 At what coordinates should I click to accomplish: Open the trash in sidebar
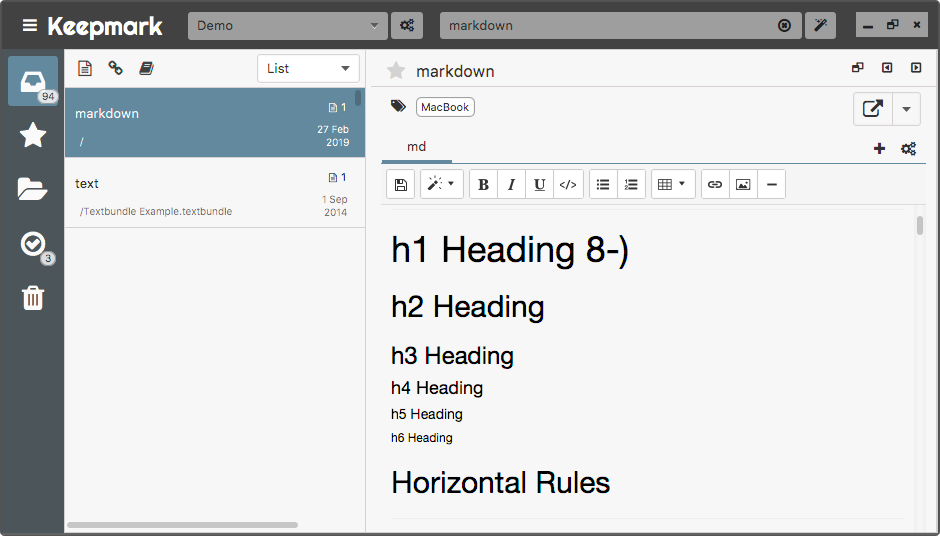point(33,297)
